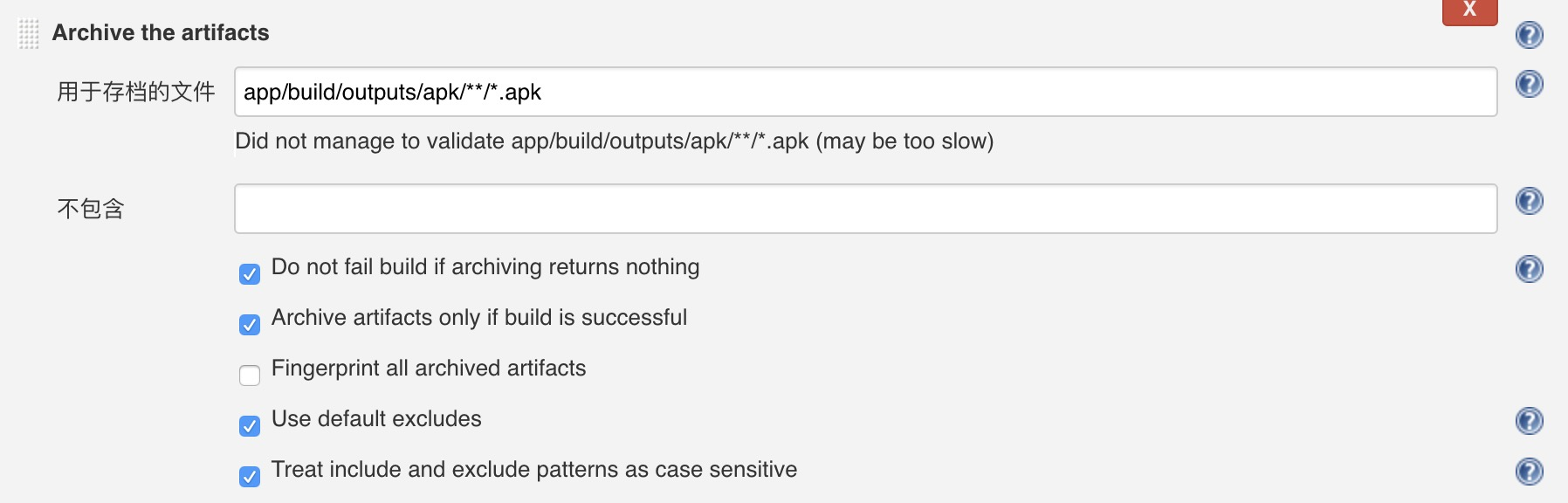
Task: Open help for Use default excludes
Action: (x=1529, y=421)
